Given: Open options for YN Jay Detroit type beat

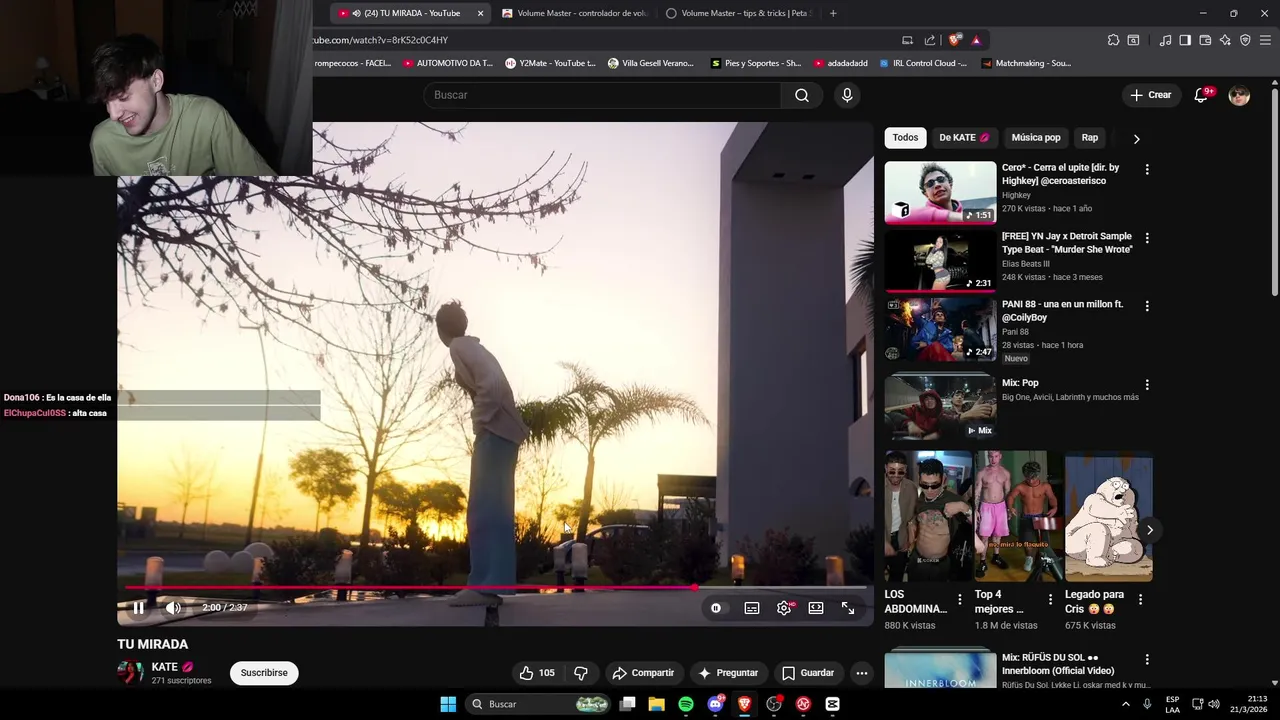Looking at the screenshot, I should (1147, 238).
